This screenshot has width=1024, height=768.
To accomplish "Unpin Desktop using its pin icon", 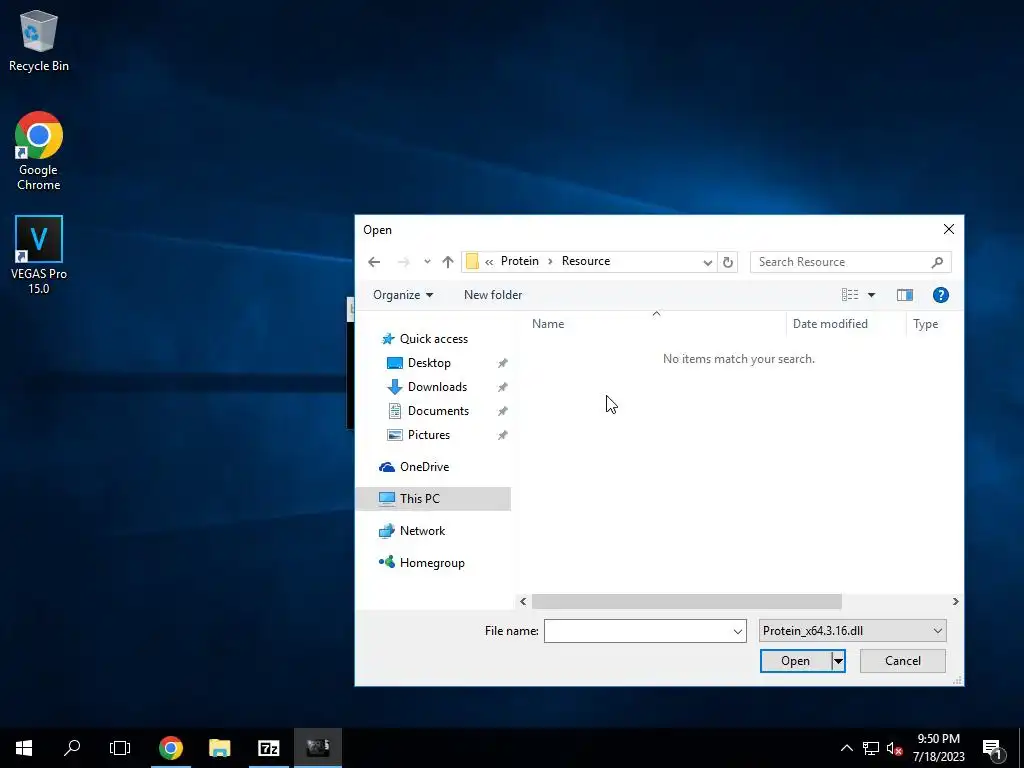I will point(502,363).
